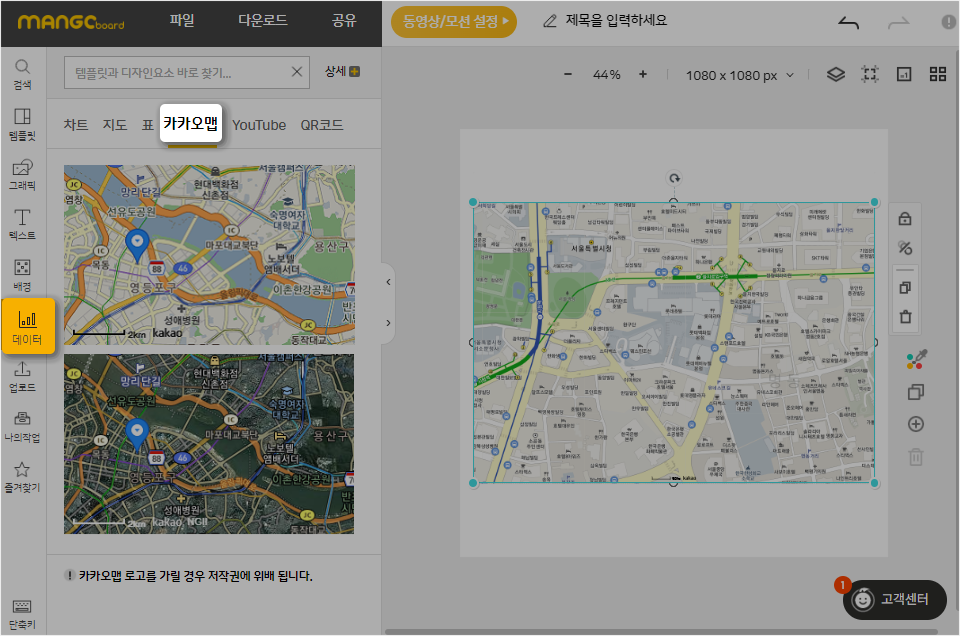Click the title field 제목을 입력하세요
This screenshot has width=960, height=636.
(x=616, y=20)
